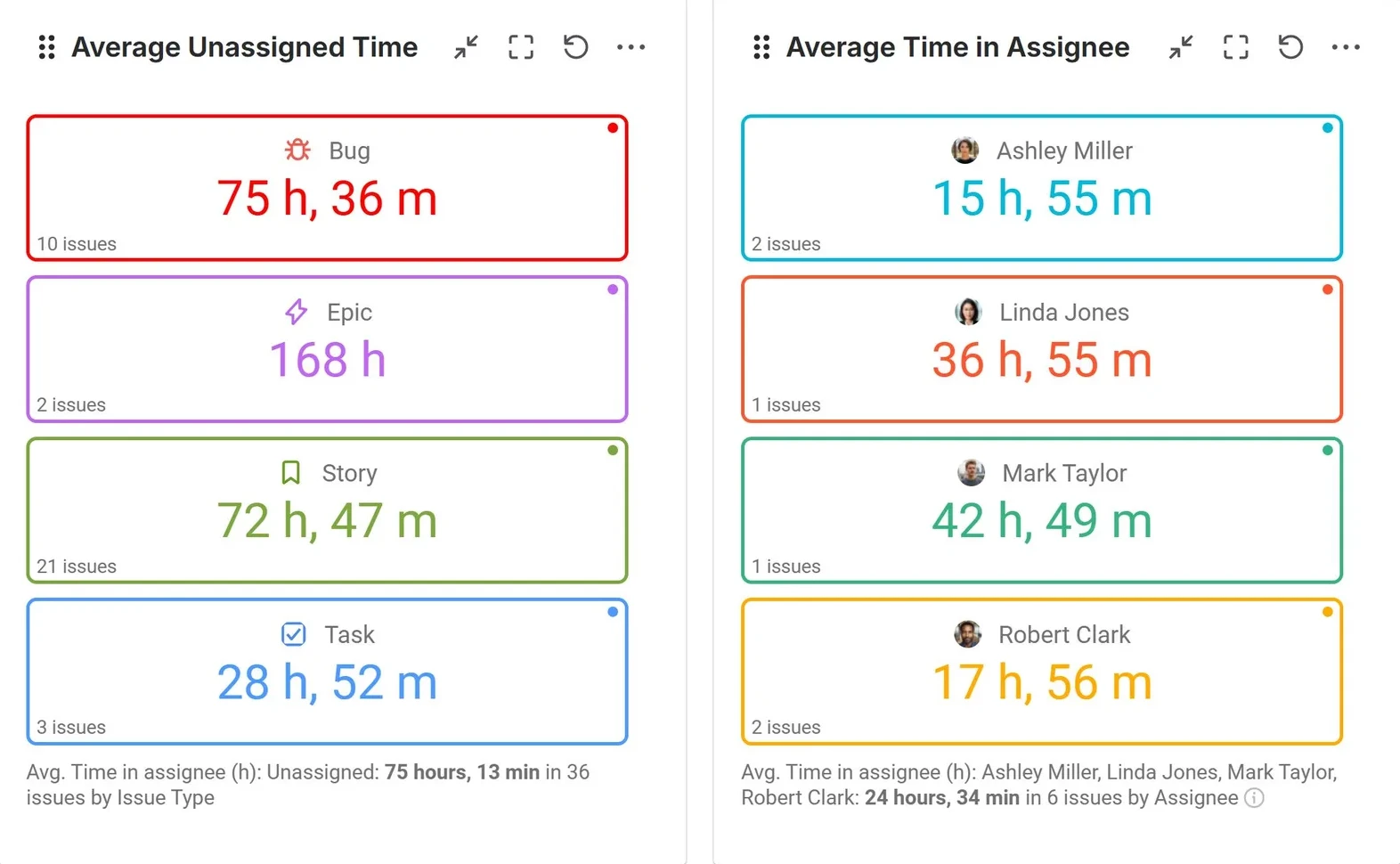Click the blue dot on Task card
Viewport: 1400px width, 864px height.
point(613,611)
